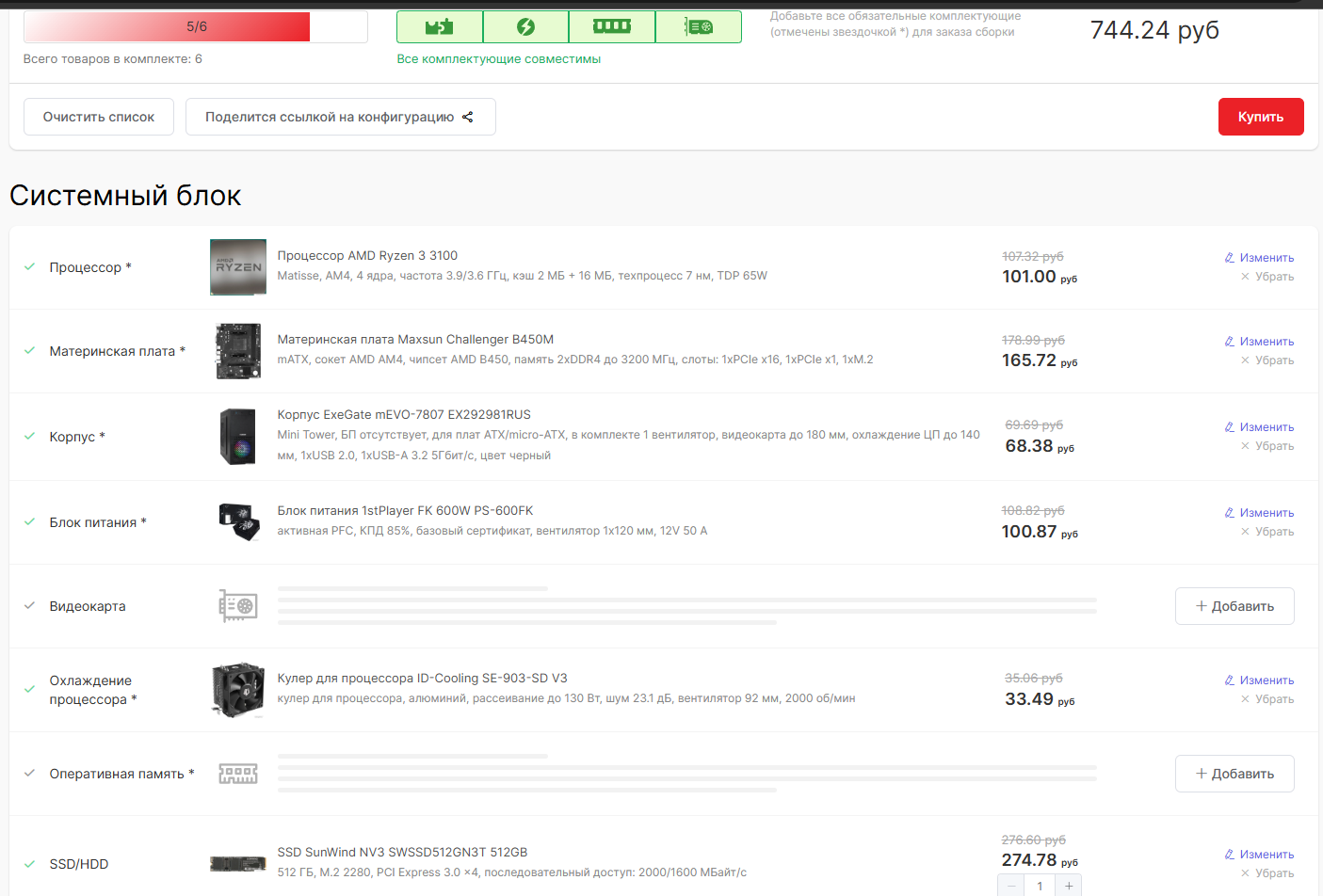
Task: Click the Очистить список button
Action: coord(99,117)
